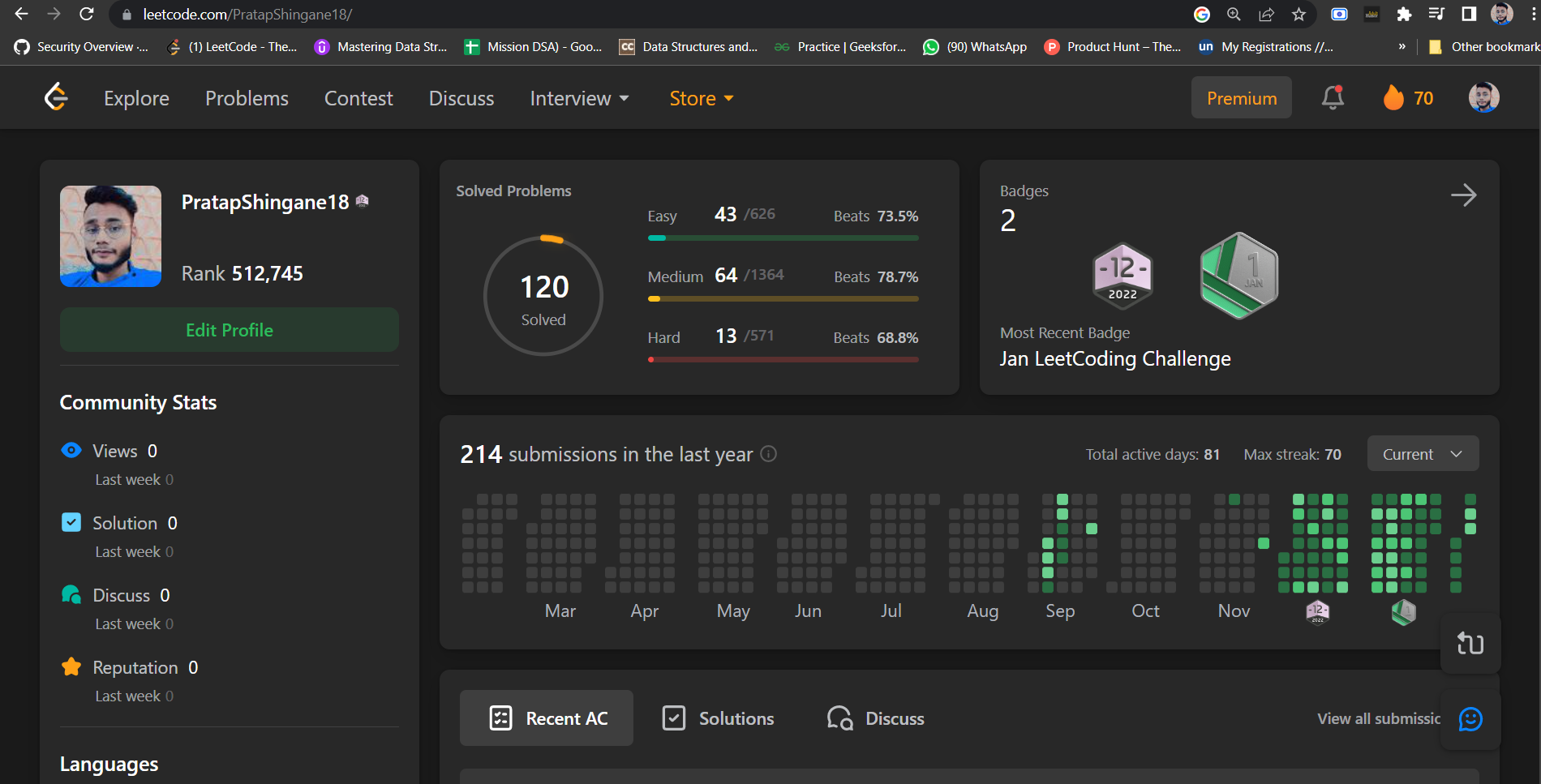Click the small Dec badge under calendar
This screenshot has width=1541, height=784.
[x=1318, y=611]
